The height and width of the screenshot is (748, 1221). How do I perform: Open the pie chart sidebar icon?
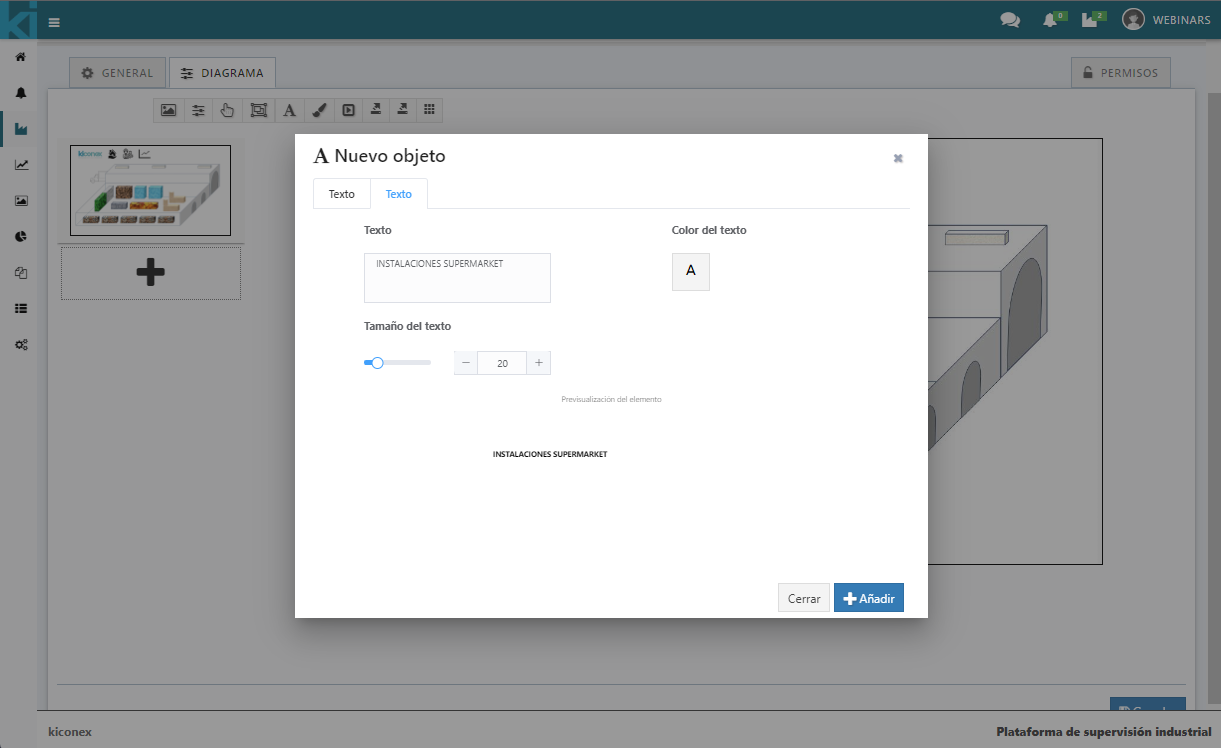pos(21,237)
